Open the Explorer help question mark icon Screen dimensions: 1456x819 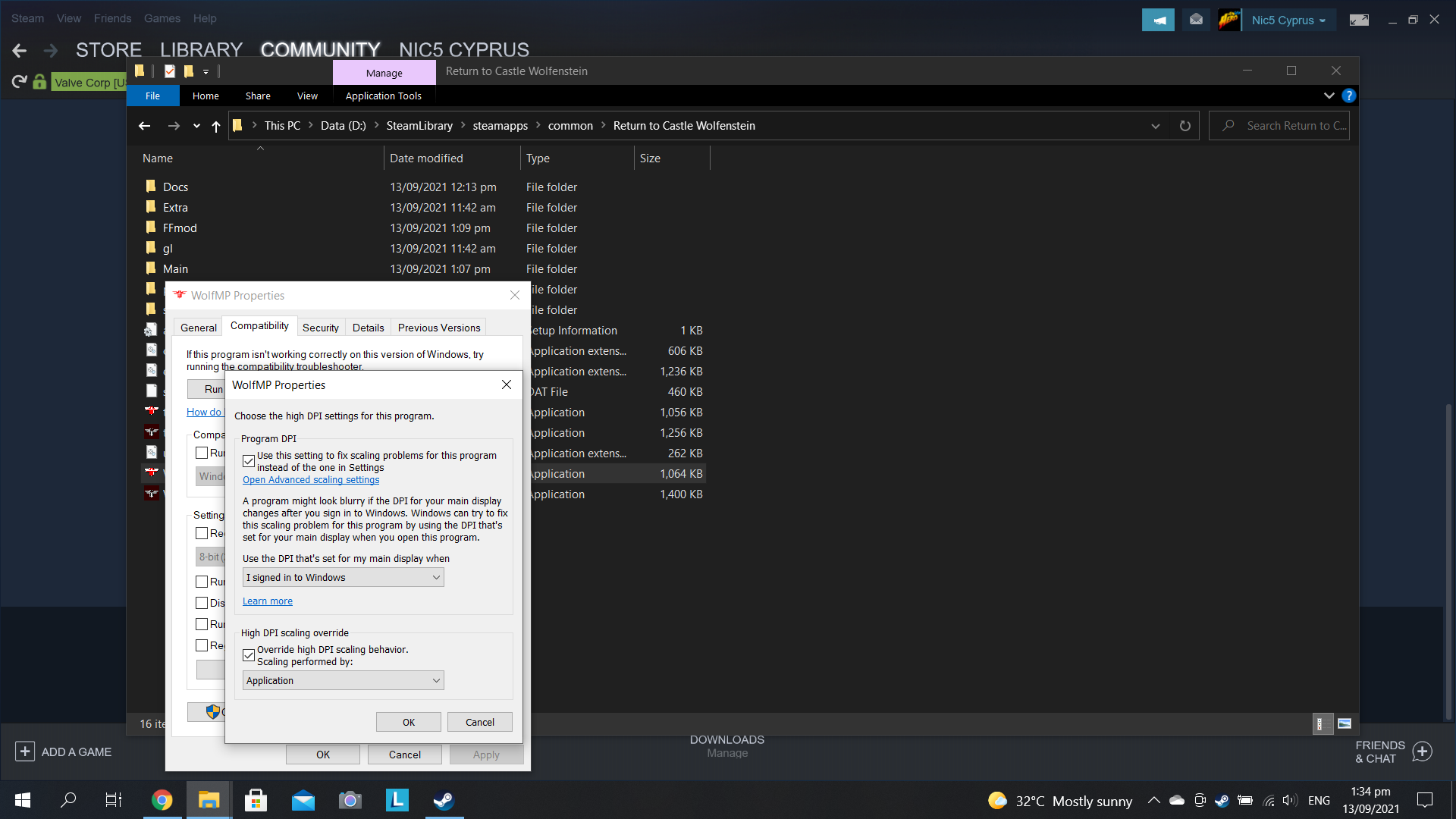(1348, 96)
